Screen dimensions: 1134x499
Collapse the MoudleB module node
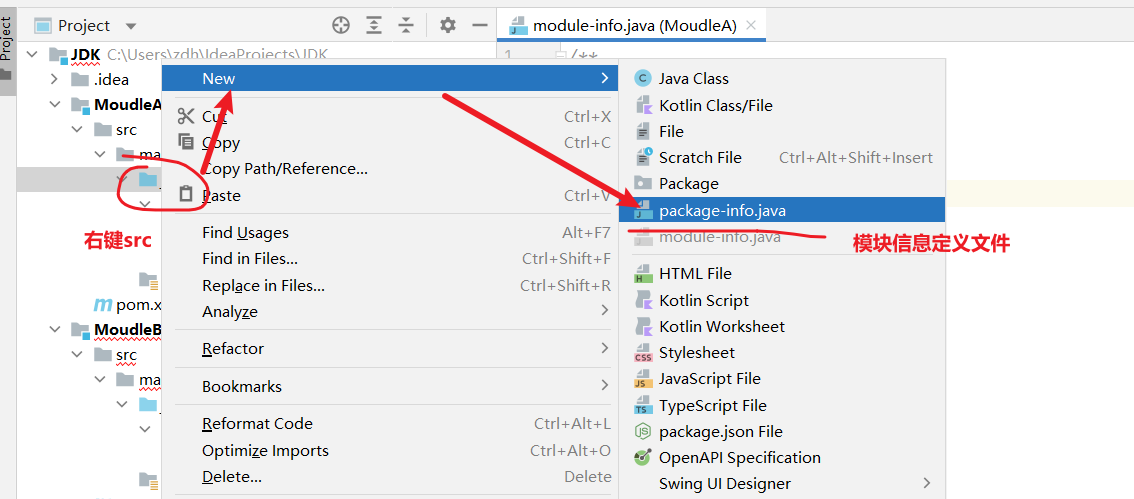tap(54, 330)
